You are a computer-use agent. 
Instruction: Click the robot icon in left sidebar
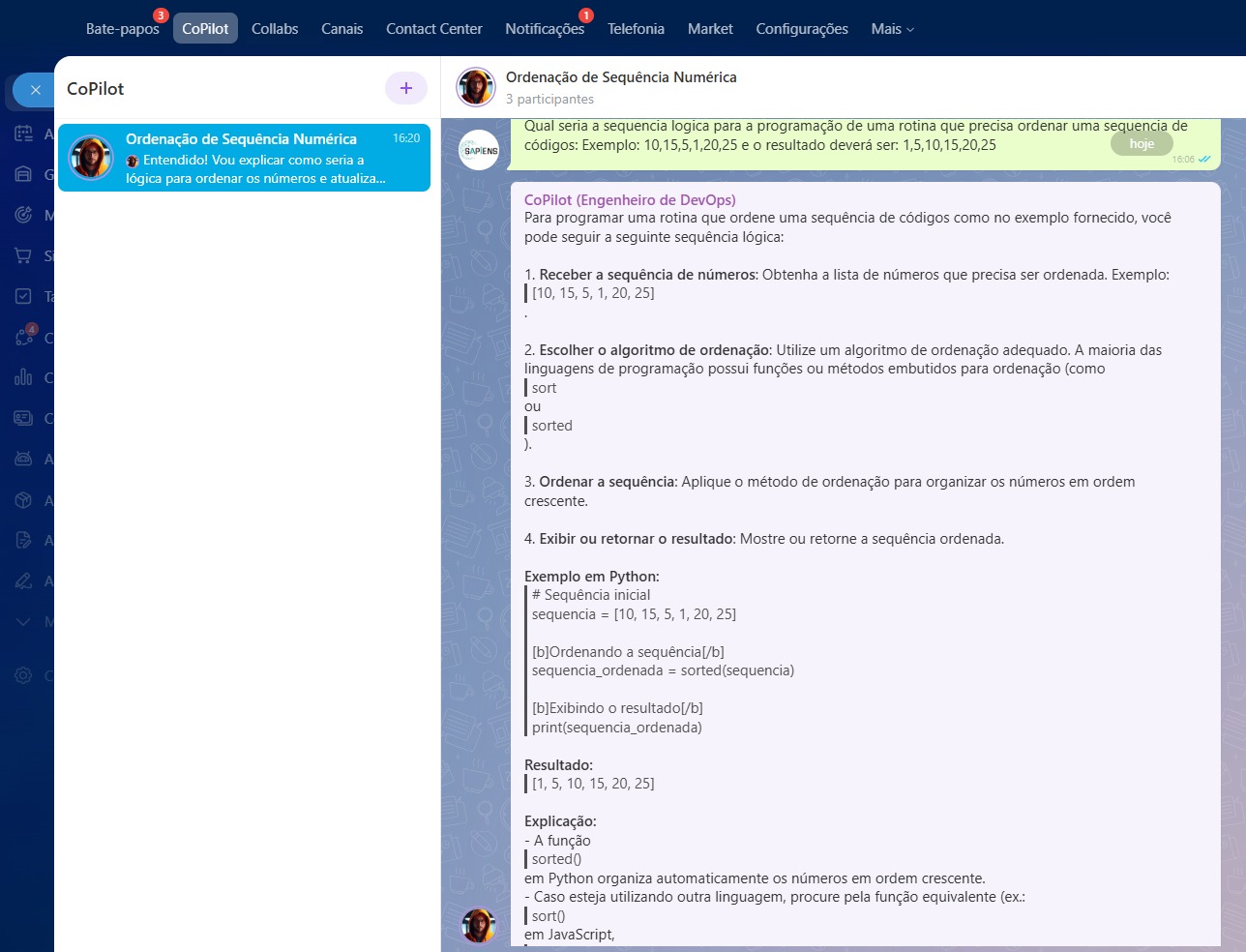pyautogui.click(x=23, y=459)
